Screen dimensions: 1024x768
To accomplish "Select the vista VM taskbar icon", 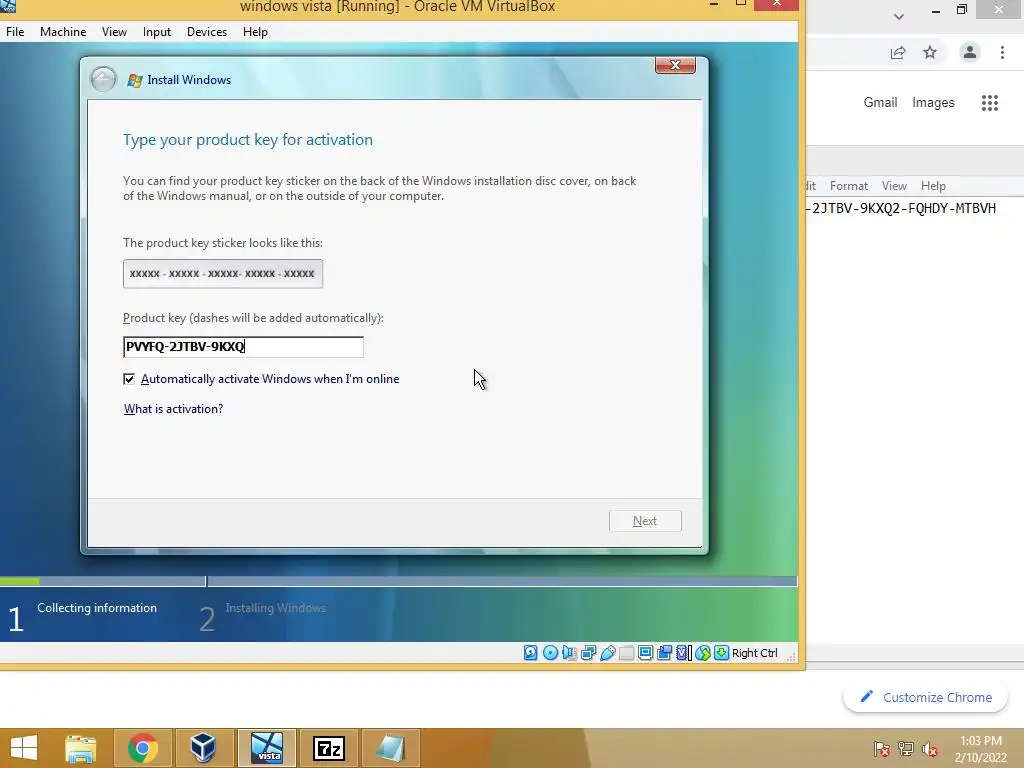I will click(266, 748).
